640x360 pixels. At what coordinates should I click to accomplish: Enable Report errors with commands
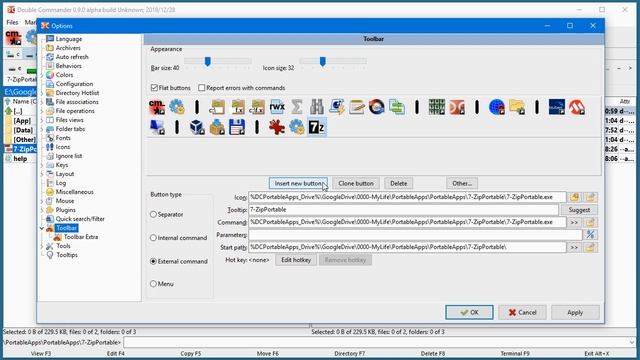(x=201, y=88)
